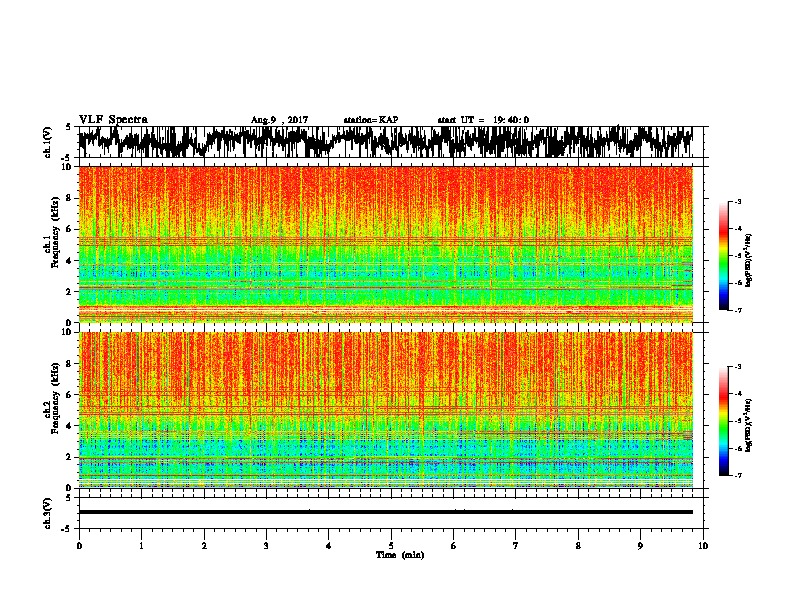Click the ch.1 spectrogram plot area
The image size is (792, 612).
(385, 244)
